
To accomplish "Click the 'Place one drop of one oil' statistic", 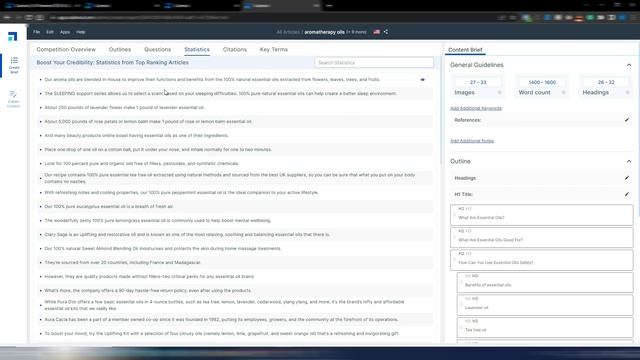I will click(158, 149).
